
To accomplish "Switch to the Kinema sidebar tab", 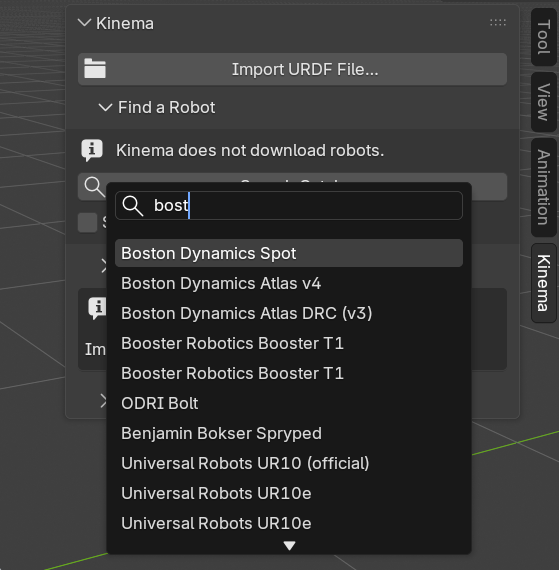I will (x=543, y=283).
